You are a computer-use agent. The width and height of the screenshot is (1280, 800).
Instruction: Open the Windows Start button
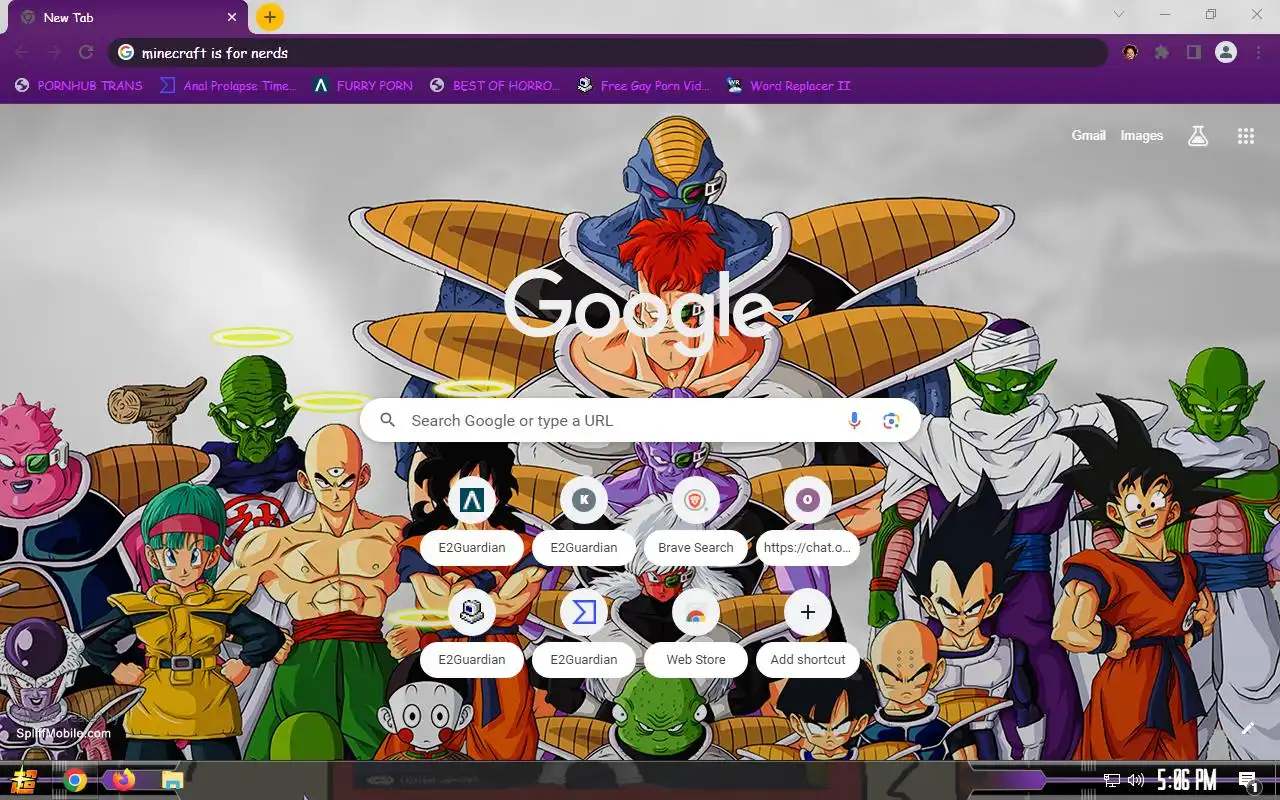(24, 781)
